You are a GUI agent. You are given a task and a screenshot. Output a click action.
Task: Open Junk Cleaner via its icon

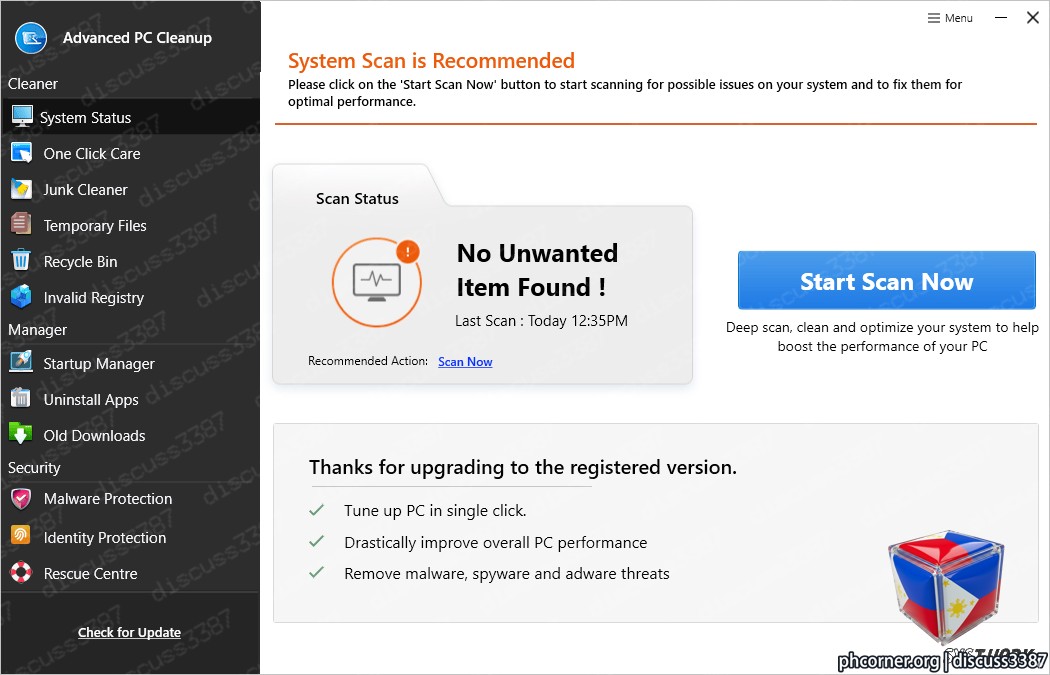[x=21, y=189]
